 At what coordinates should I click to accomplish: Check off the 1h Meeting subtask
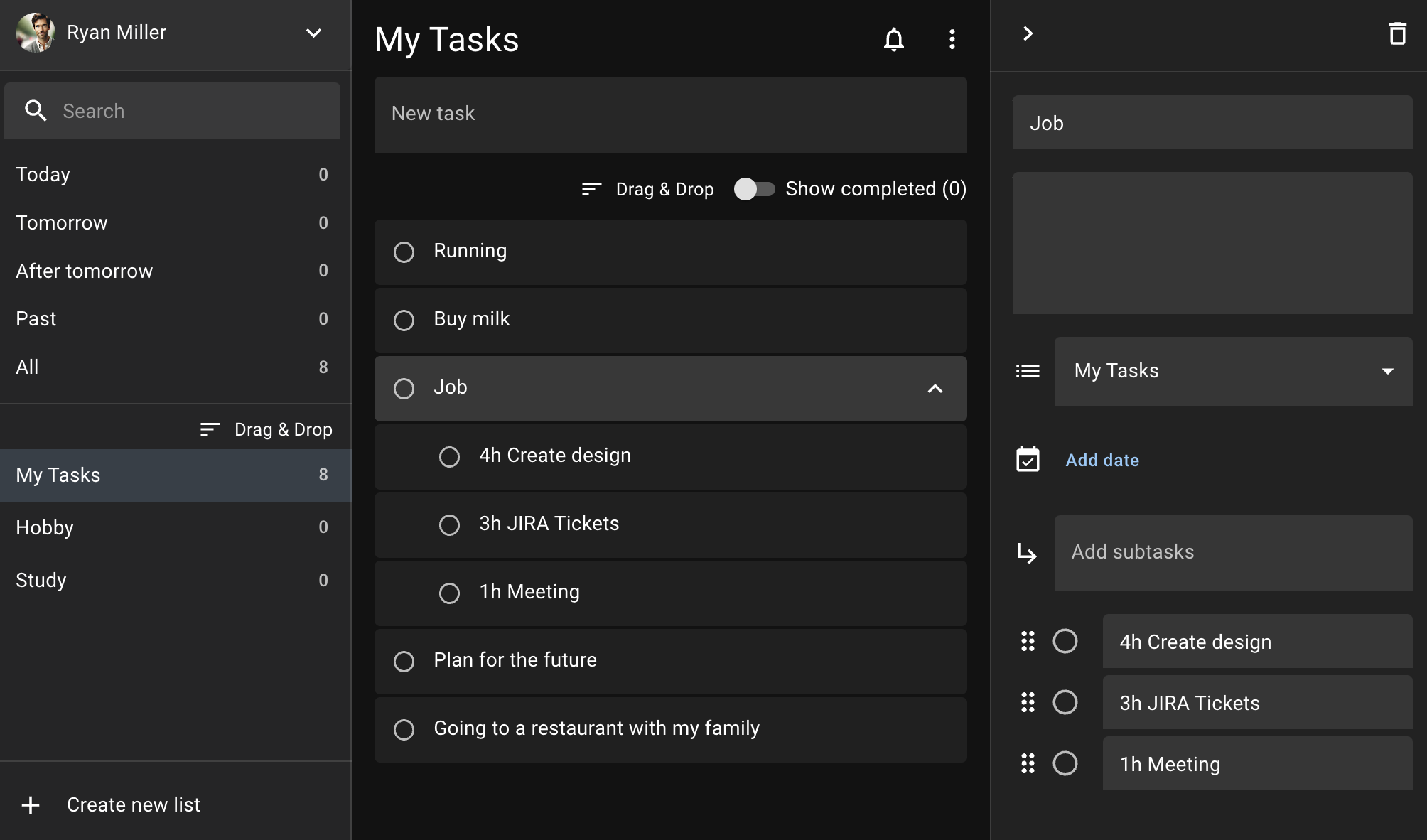1065,763
